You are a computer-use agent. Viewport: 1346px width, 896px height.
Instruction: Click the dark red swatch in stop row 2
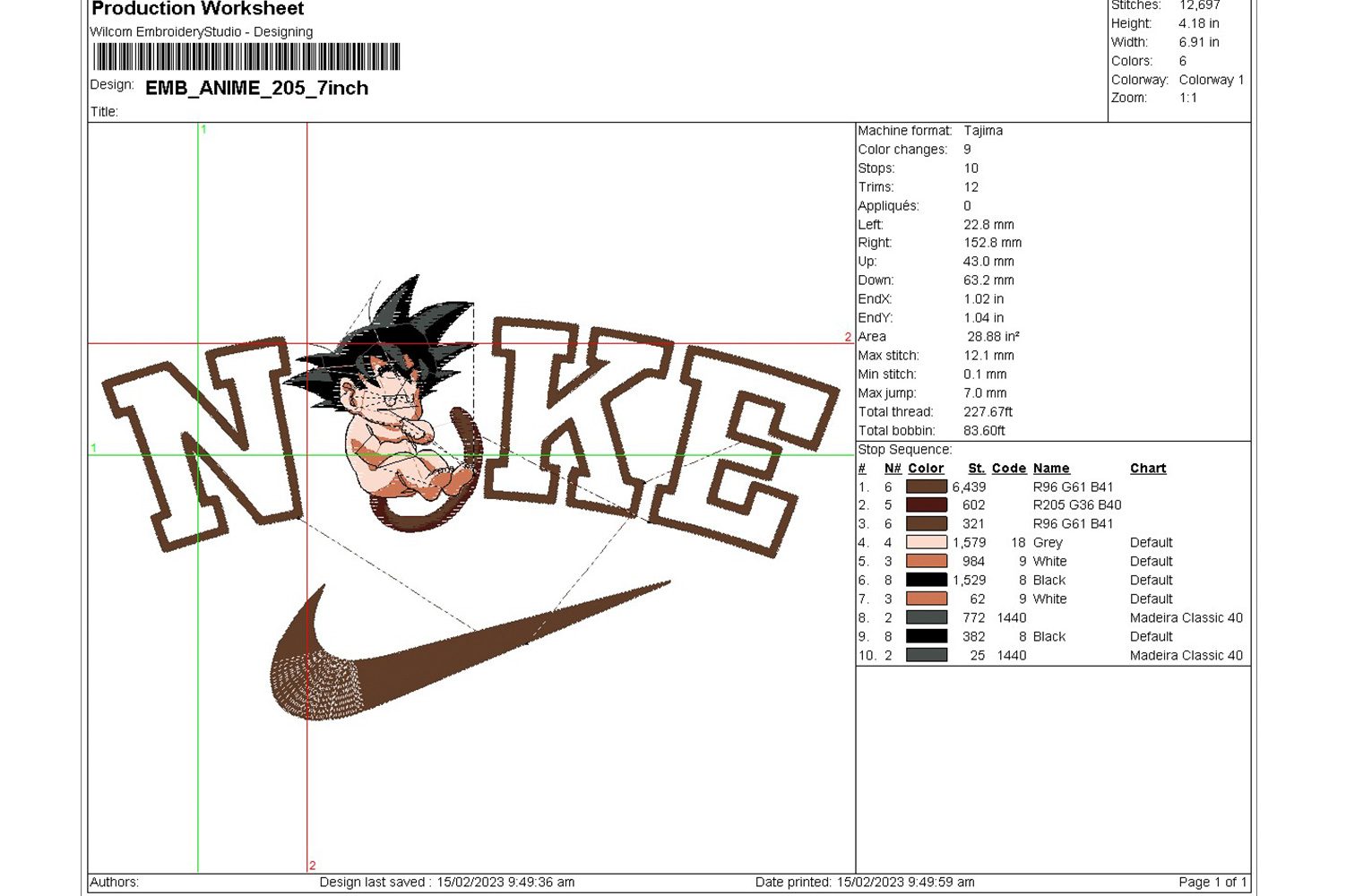(x=927, y=505)
